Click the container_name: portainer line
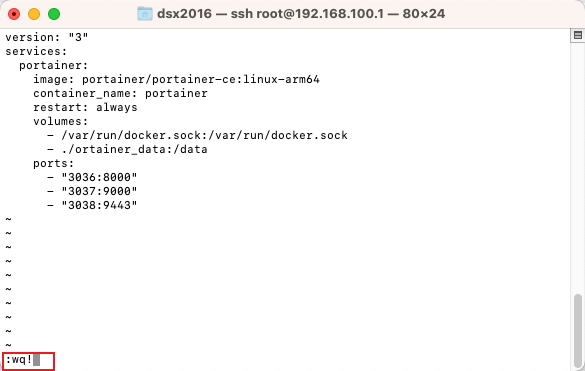Viewport: 585px width, 371px height. 120,93
